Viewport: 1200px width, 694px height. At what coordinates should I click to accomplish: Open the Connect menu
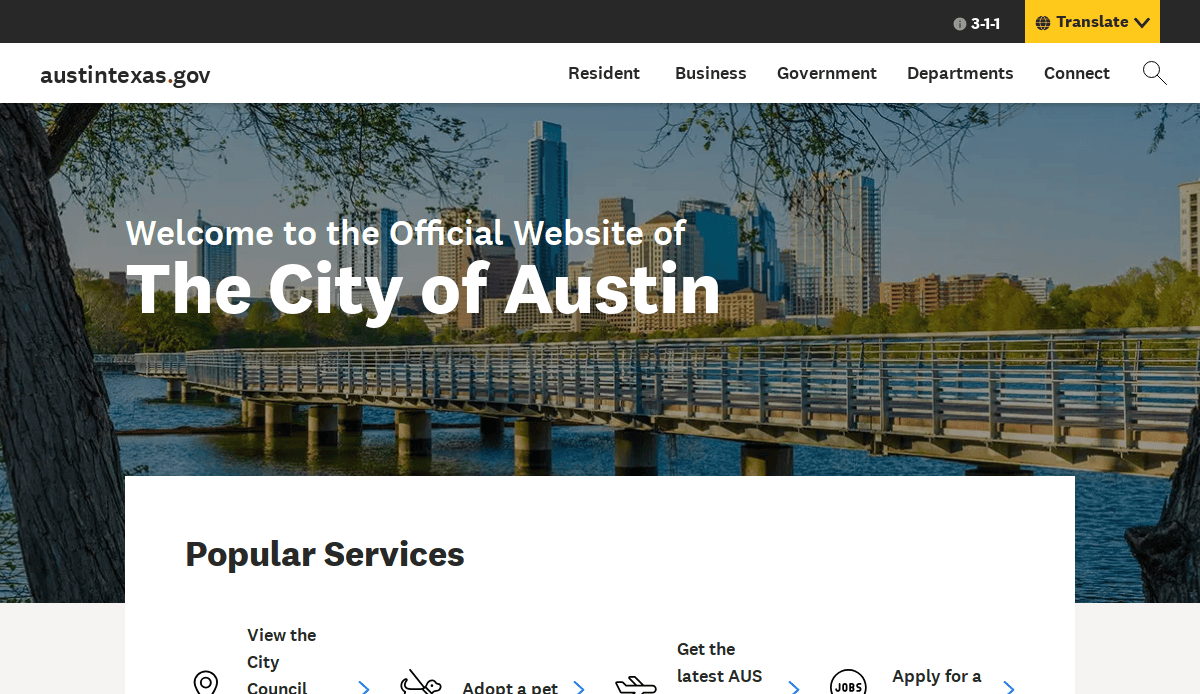point(1077,73)
